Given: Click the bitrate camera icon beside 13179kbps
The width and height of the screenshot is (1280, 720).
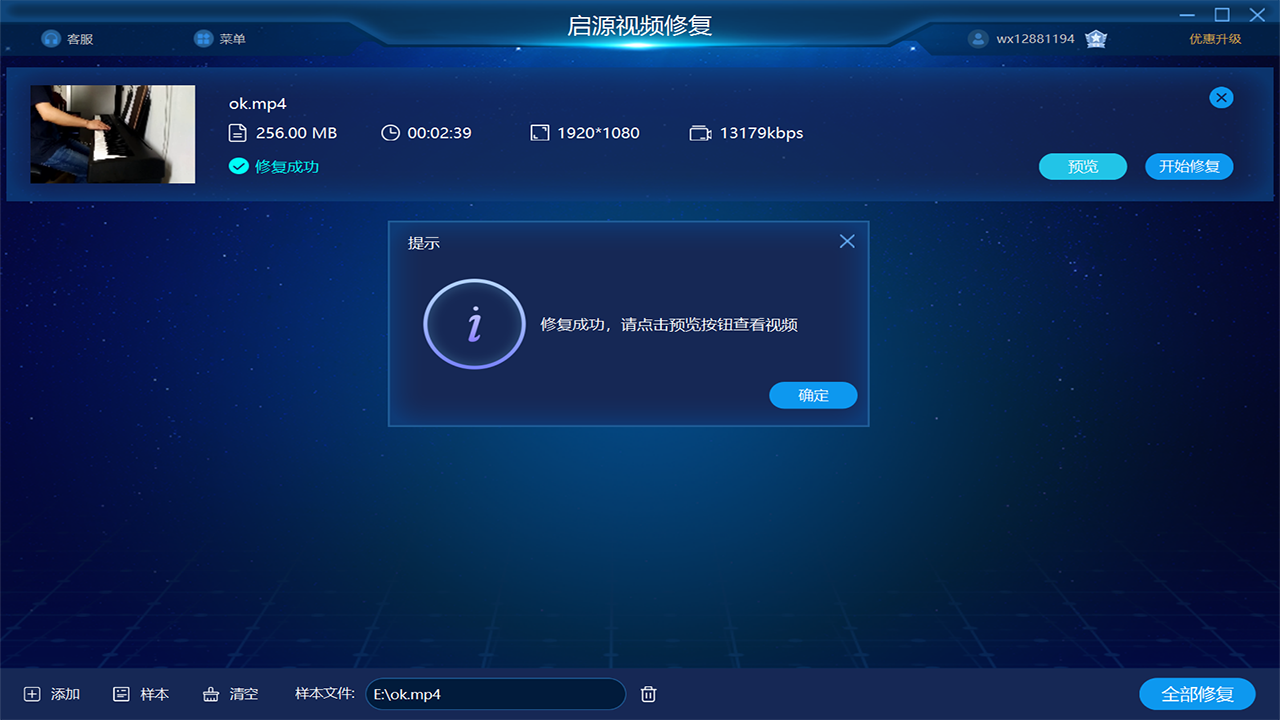Looking at the screenshot, I should click(699, 132).
